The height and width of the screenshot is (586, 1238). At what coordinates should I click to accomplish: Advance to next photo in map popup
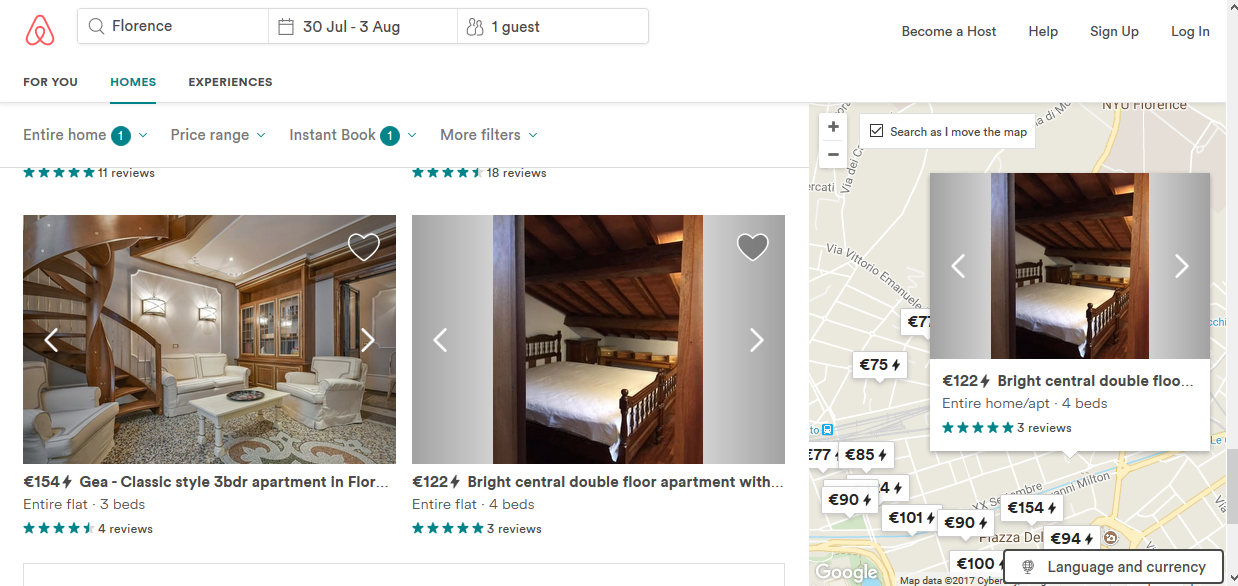tap(1181, 266)
